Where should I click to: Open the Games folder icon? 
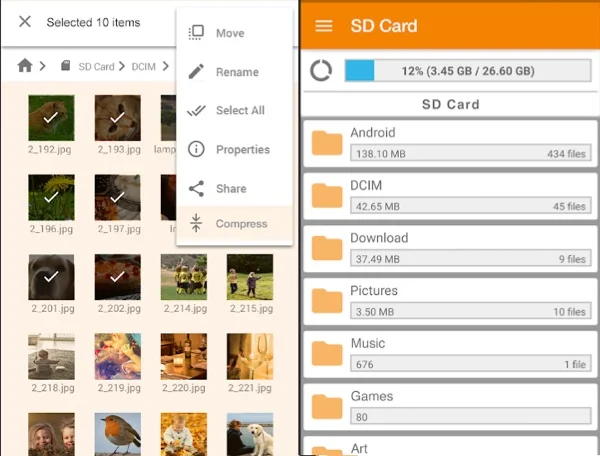pos(327,406)
